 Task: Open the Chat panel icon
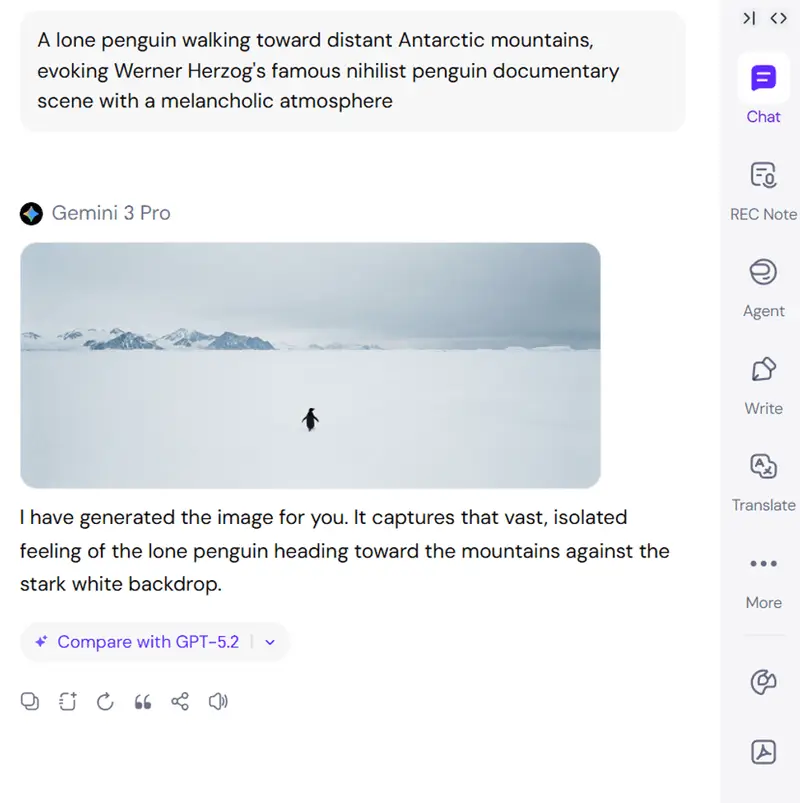763,78
